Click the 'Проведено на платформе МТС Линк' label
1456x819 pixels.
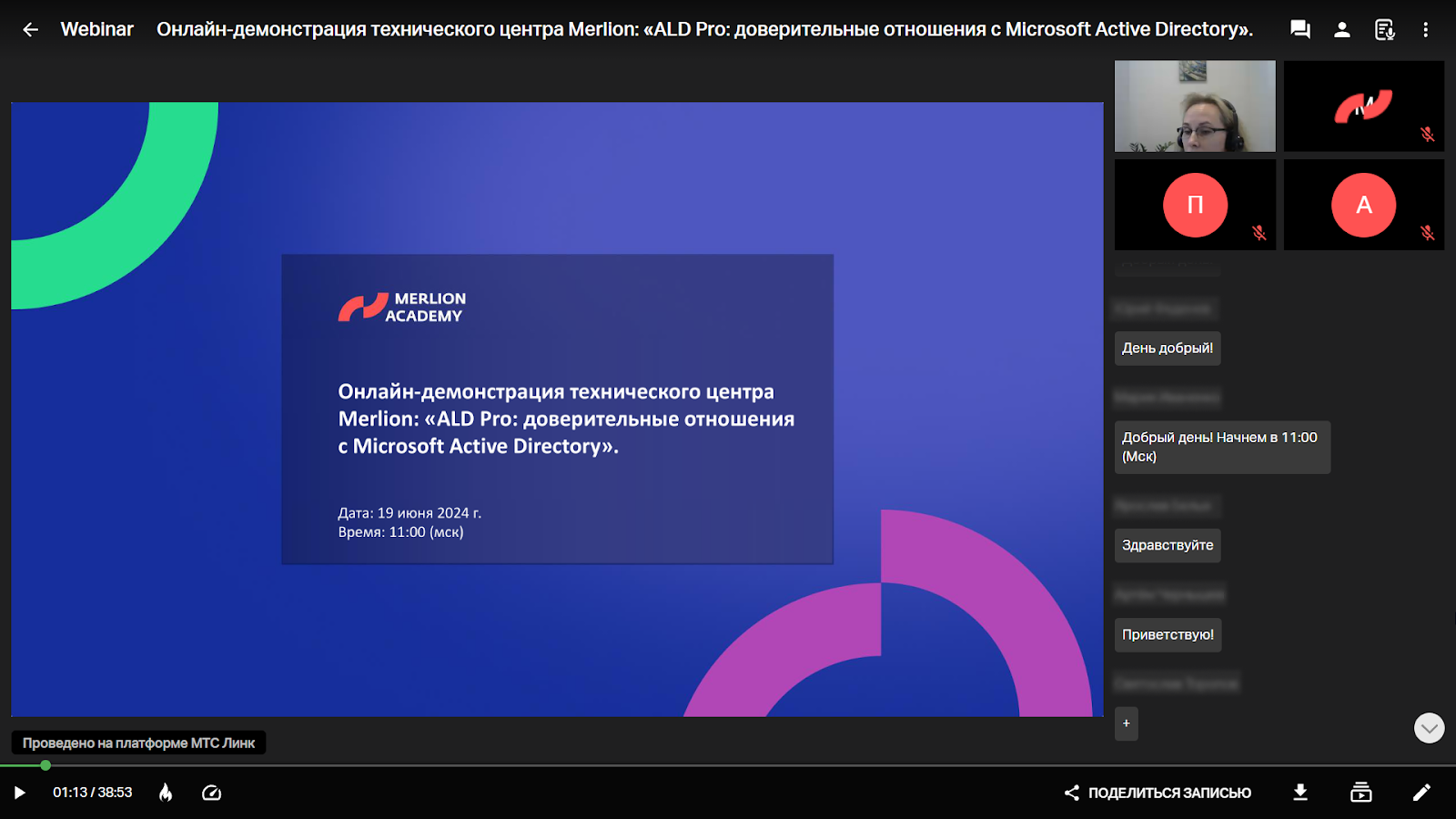[138, 743]
